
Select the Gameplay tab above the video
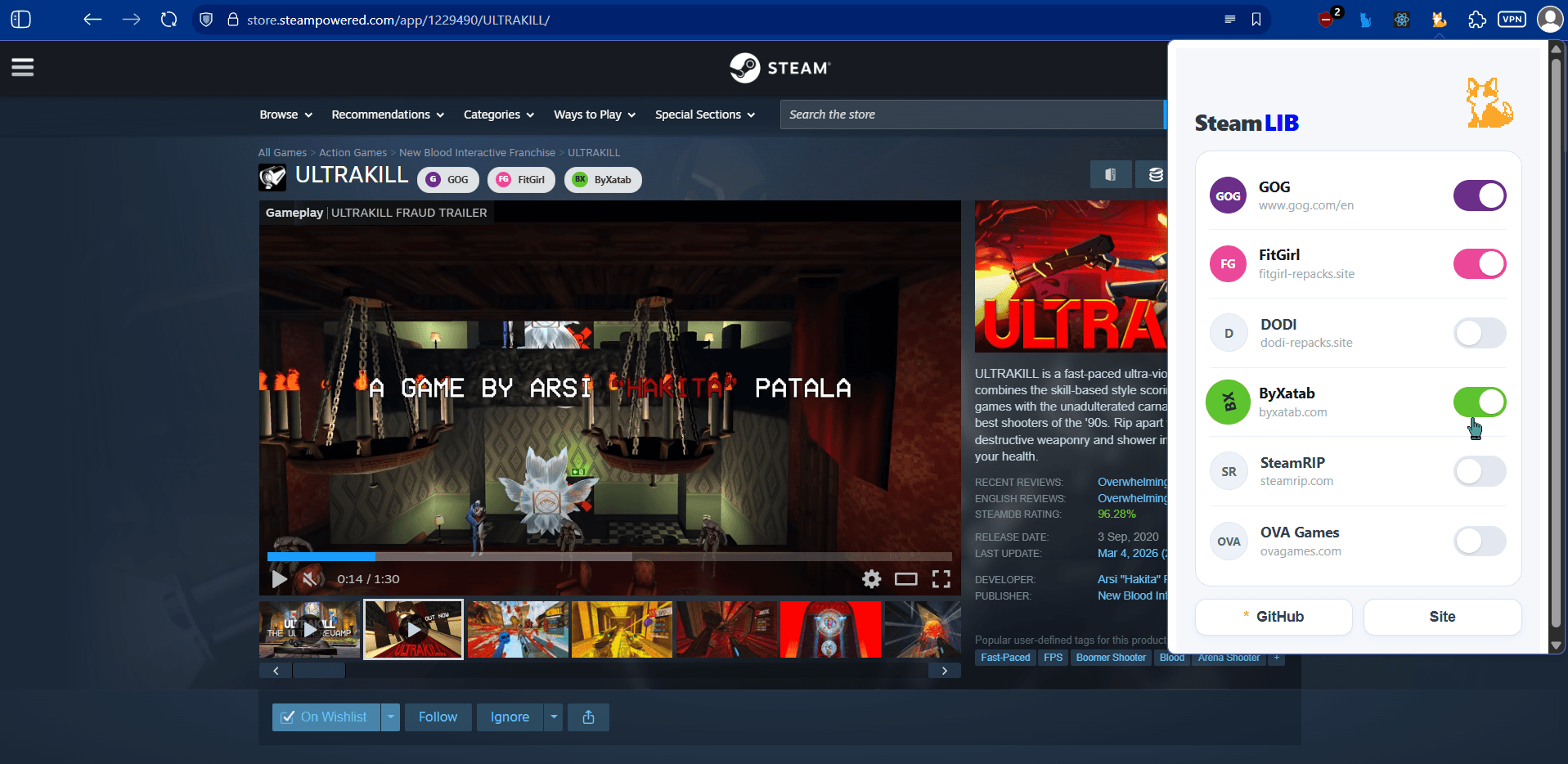(294, 212)
